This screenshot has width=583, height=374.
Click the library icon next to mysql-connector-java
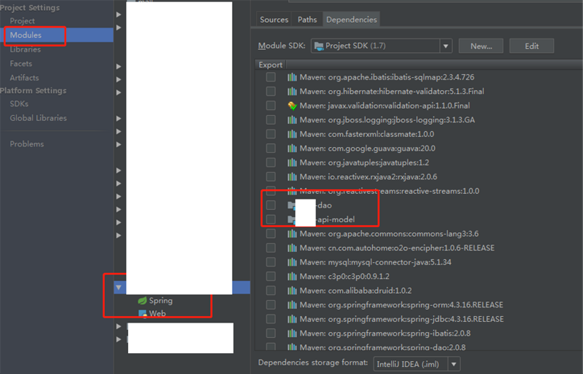coord(292,262)
